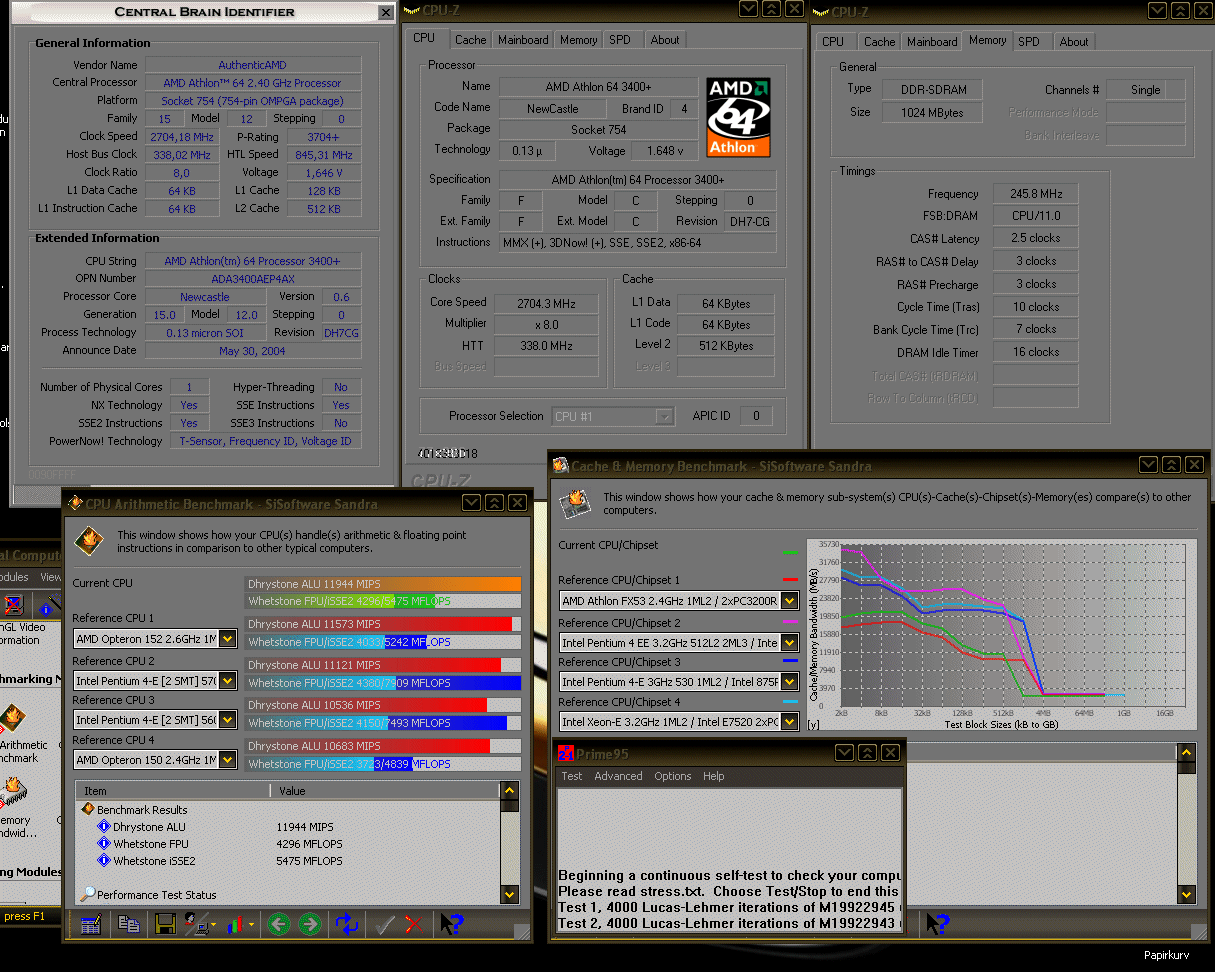Expand the Reference CPU 1 Opteron 152 dropdown

228,639
